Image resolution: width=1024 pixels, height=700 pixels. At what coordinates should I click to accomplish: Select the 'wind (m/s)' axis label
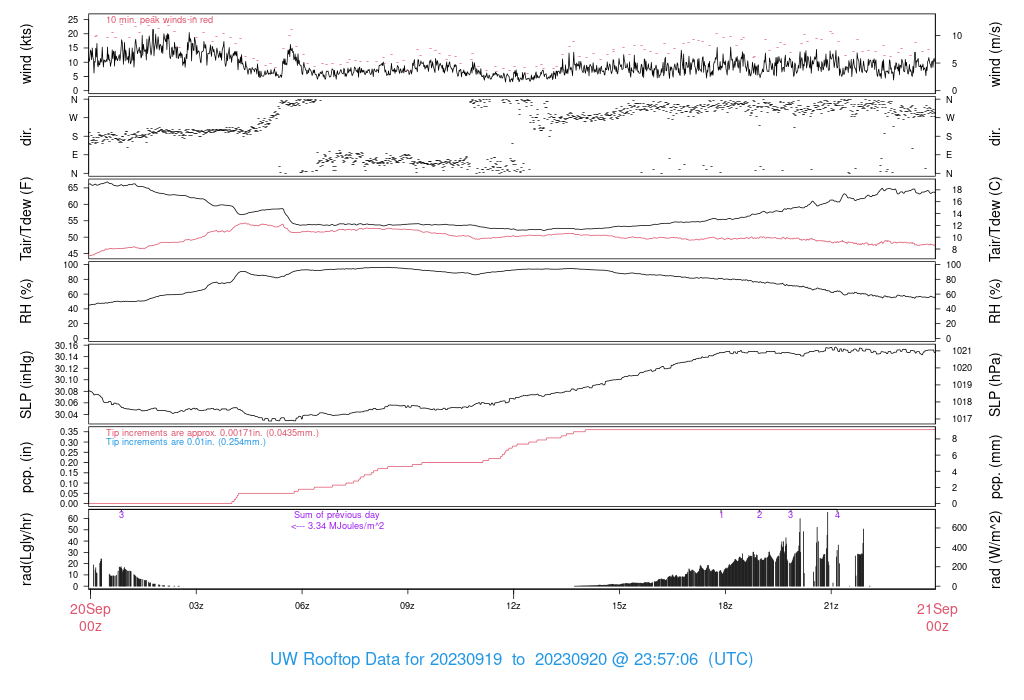[995, 54]
